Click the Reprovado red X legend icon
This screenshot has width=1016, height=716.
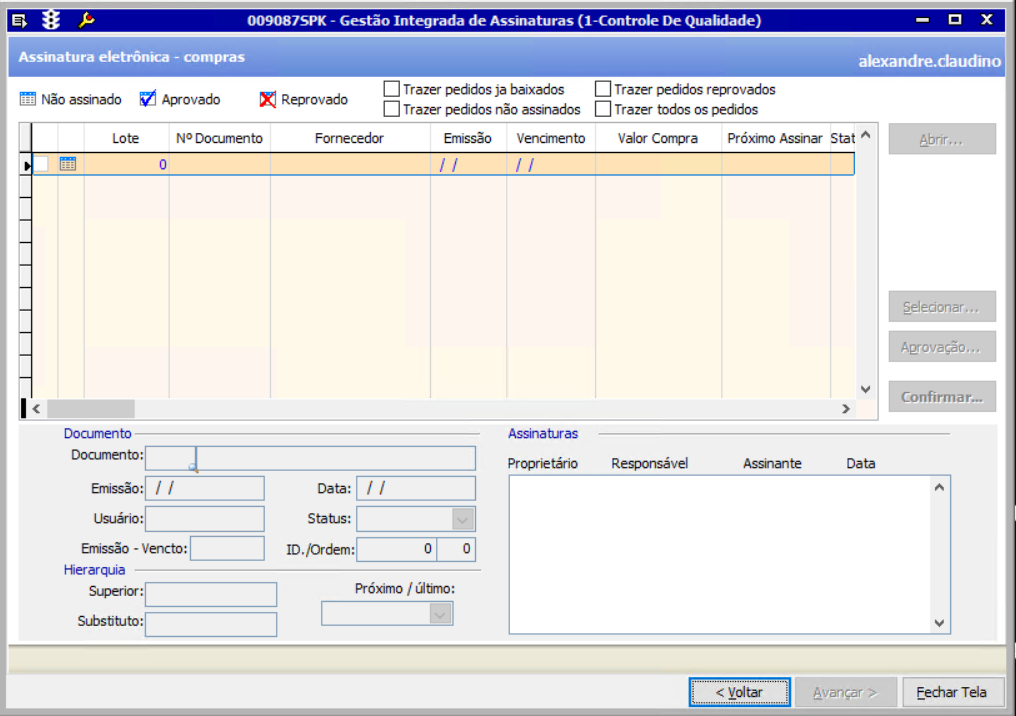pos(267,99)
